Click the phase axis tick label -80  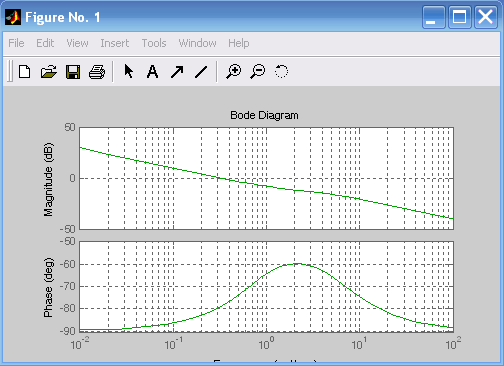[68, 308]
